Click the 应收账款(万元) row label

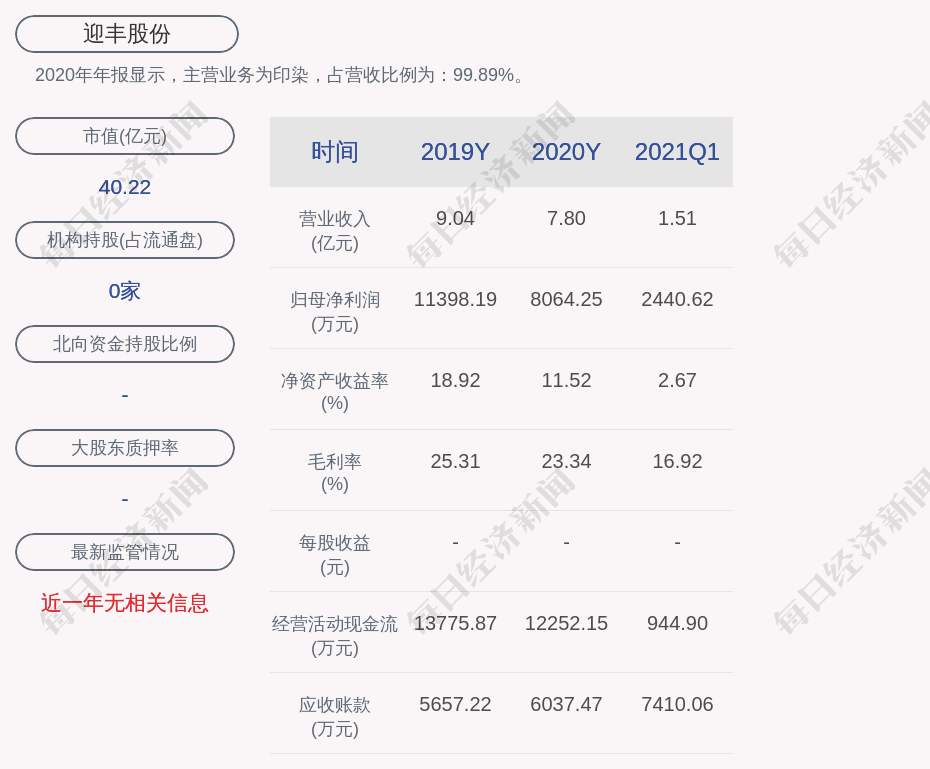point(335,716)
